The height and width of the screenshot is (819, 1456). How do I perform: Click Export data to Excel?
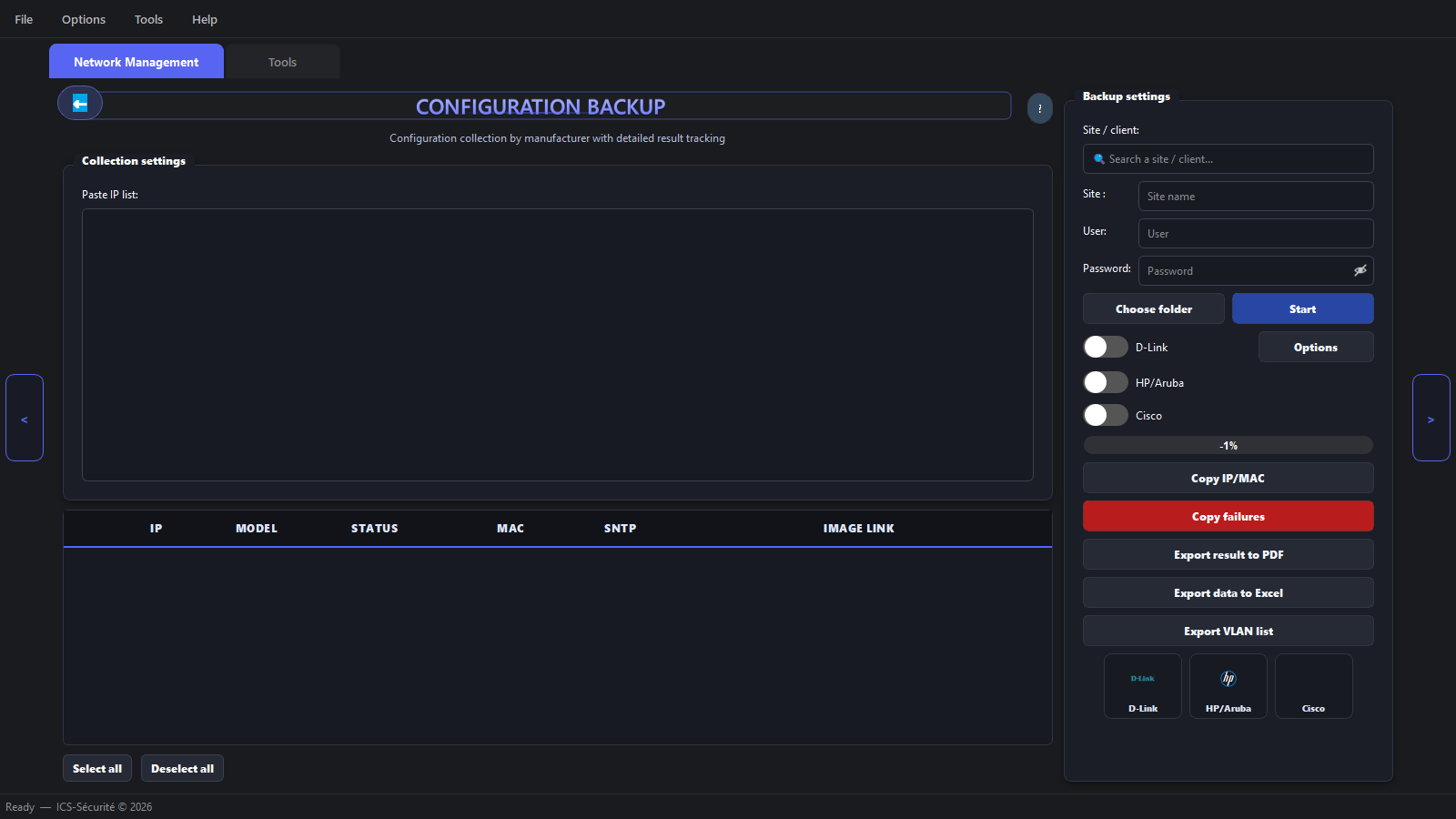pos(1228,592)
